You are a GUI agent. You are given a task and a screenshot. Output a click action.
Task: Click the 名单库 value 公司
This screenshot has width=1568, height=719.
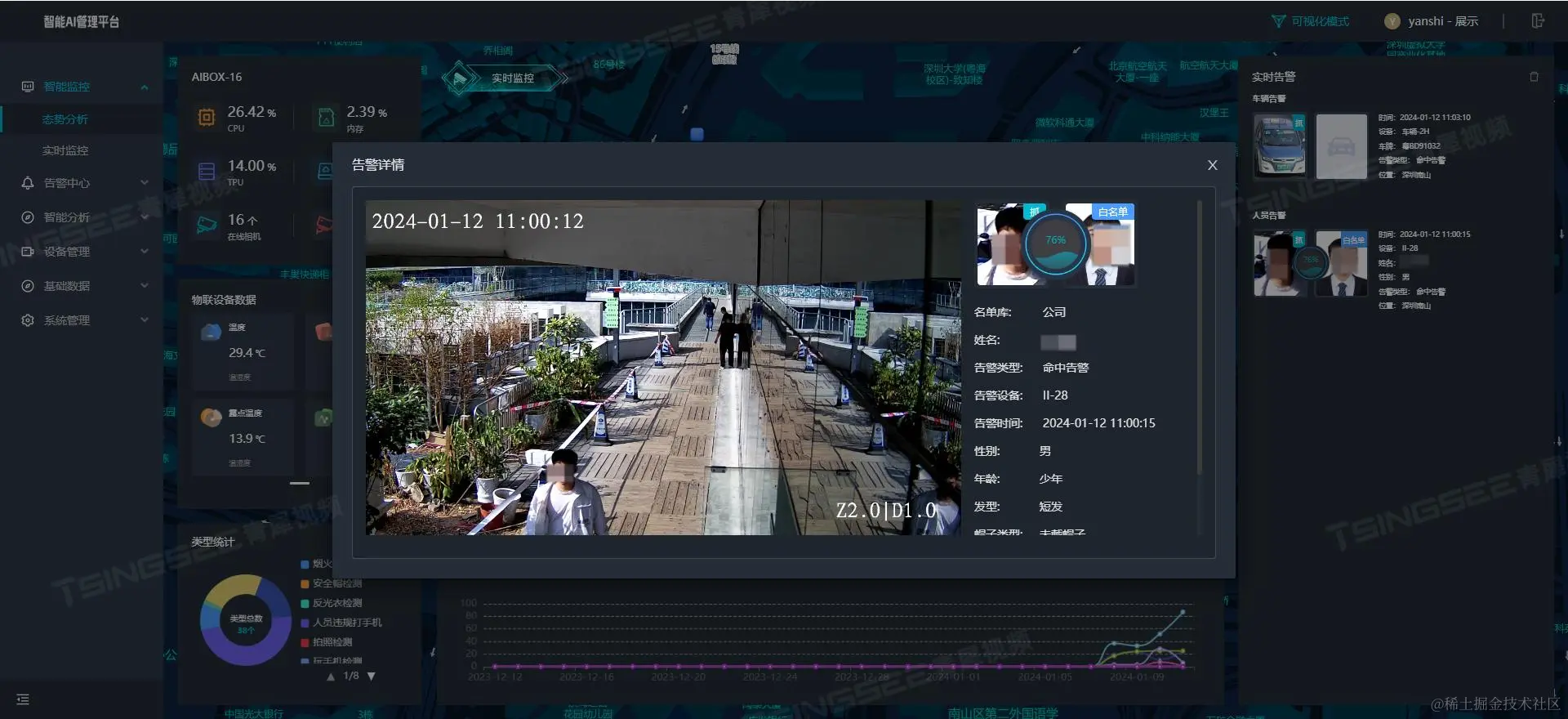tap(1054, 312)
